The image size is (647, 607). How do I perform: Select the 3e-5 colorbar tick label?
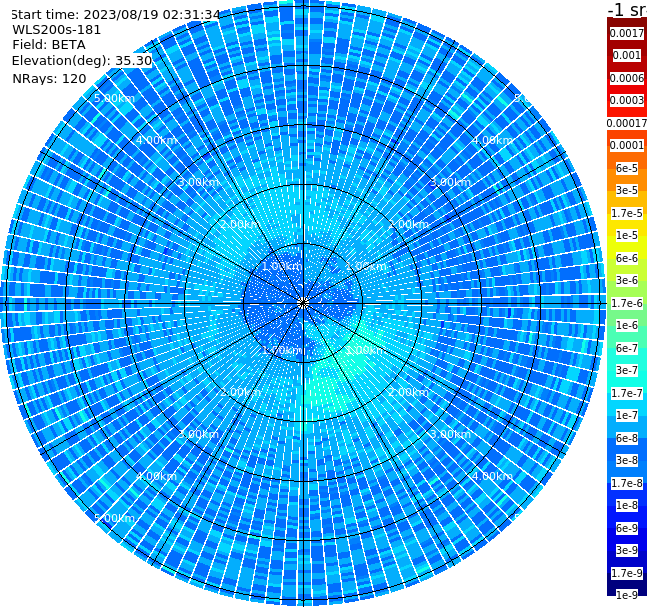(627, 190)
